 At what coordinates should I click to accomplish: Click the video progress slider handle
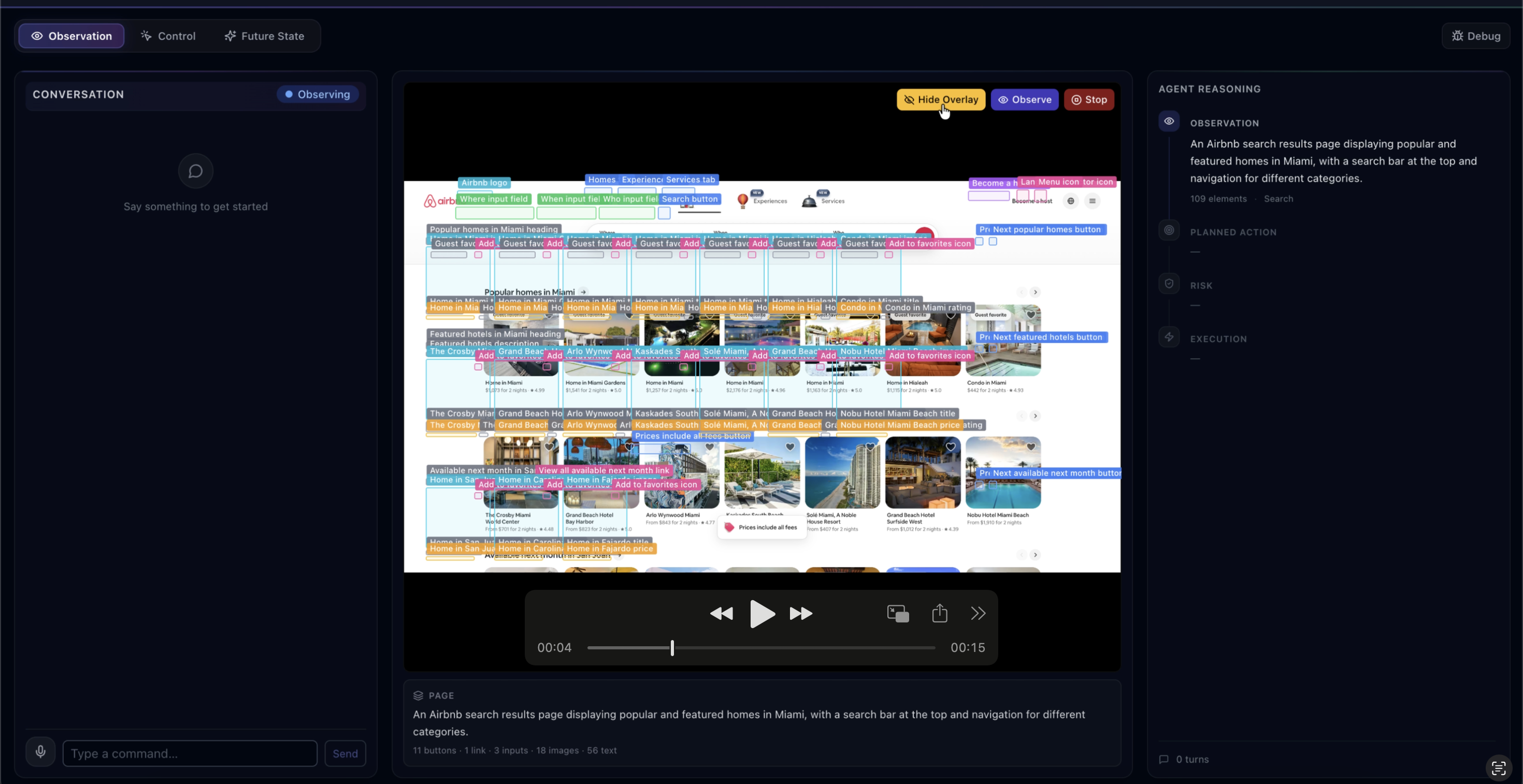tap(672, 648)
